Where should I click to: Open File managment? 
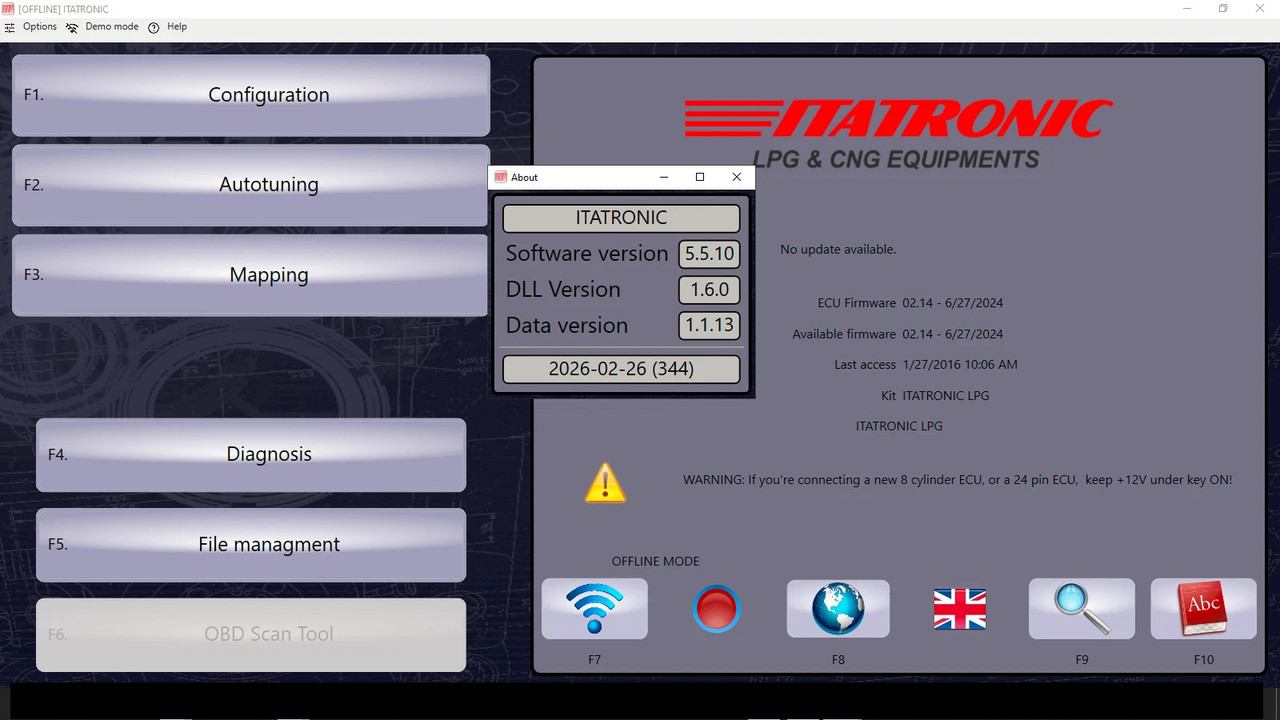(251, 545)
